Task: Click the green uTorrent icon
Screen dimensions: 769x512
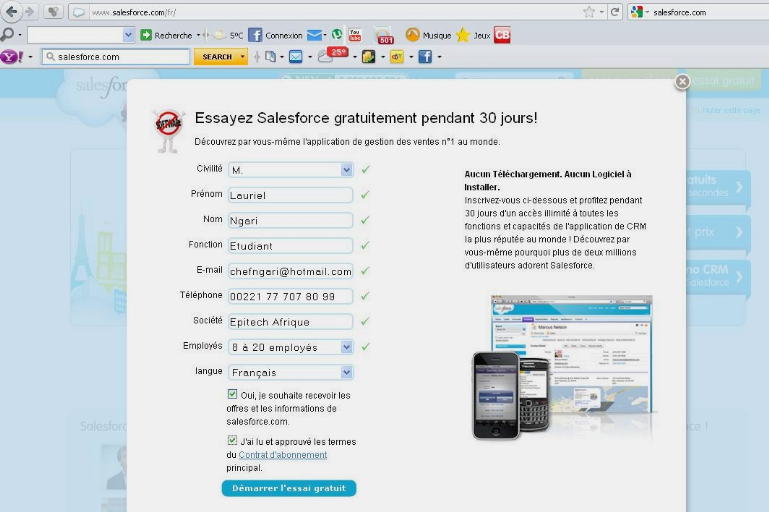Action: [x=337, y=34]
